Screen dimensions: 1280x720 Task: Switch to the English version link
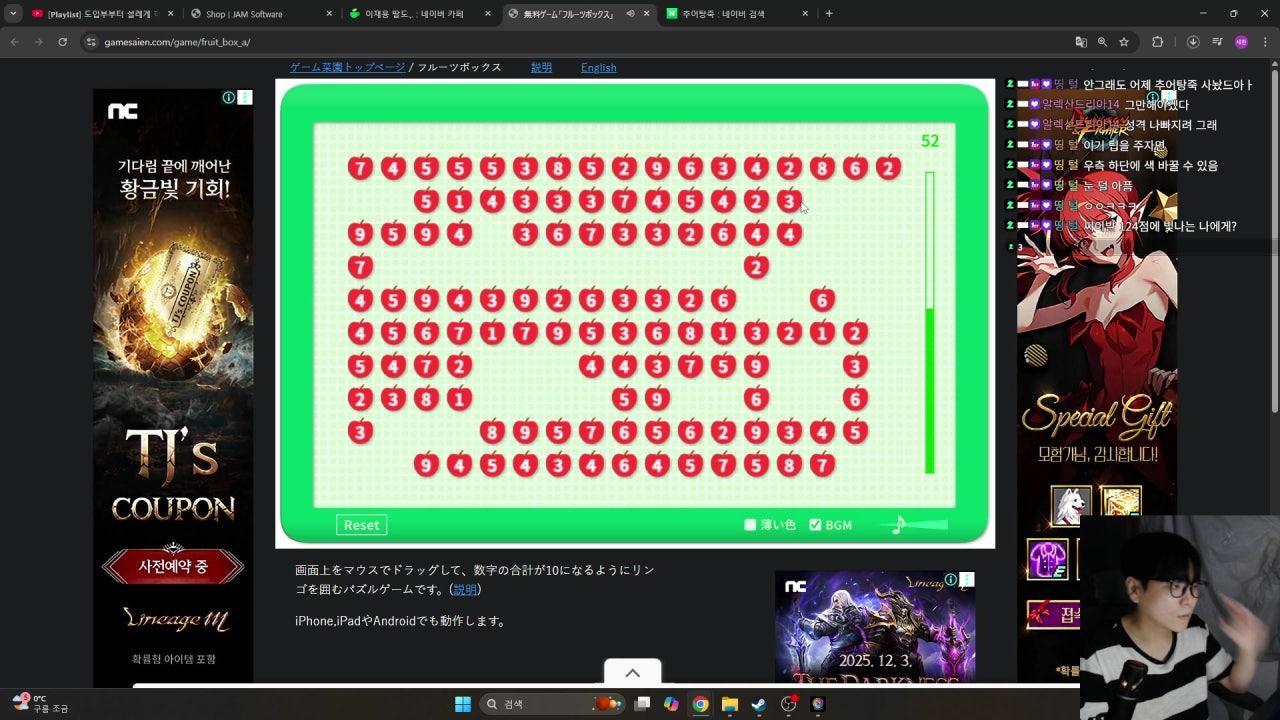point(598,67)
